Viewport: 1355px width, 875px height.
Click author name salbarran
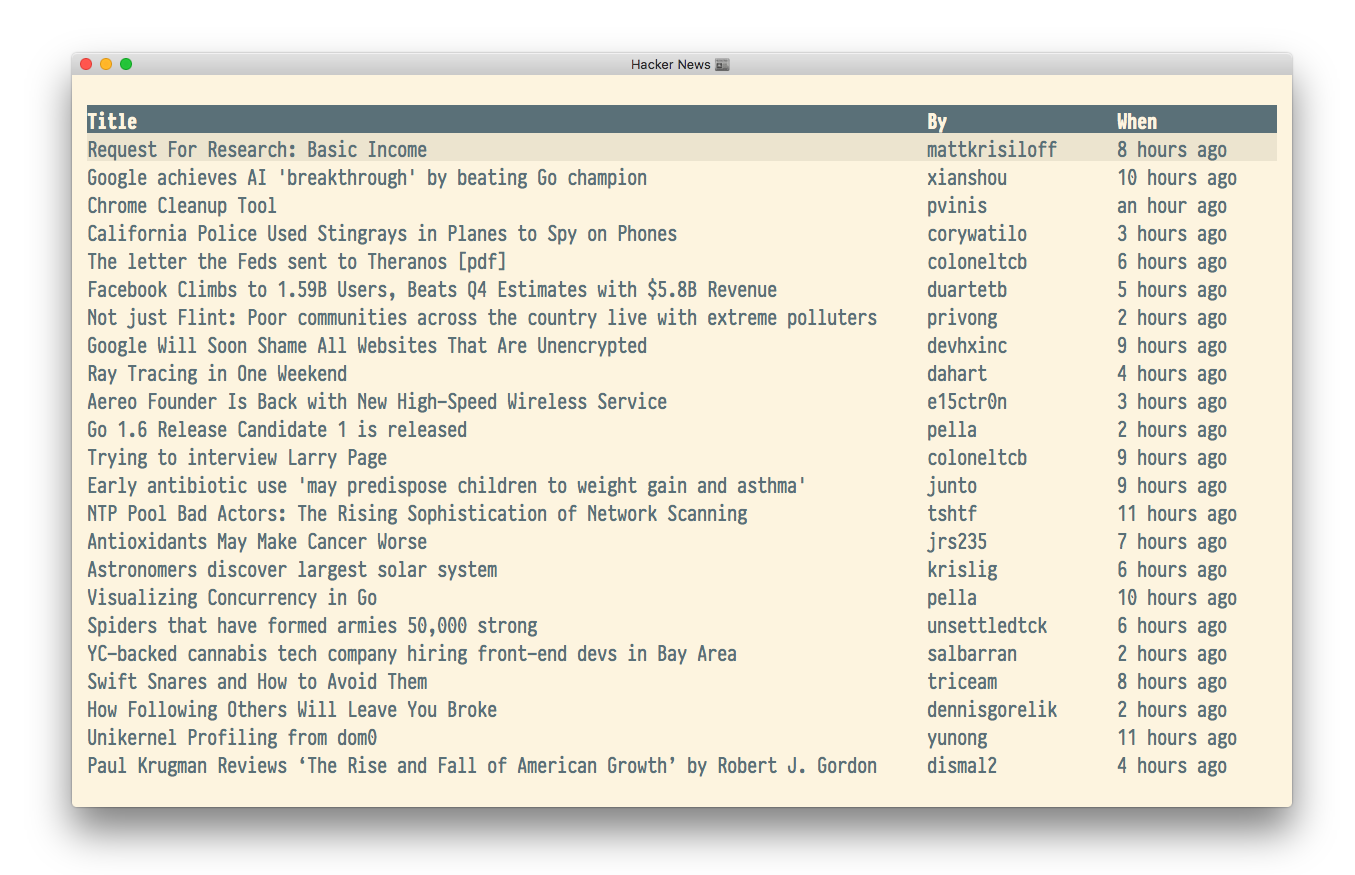tap(972, 653)
